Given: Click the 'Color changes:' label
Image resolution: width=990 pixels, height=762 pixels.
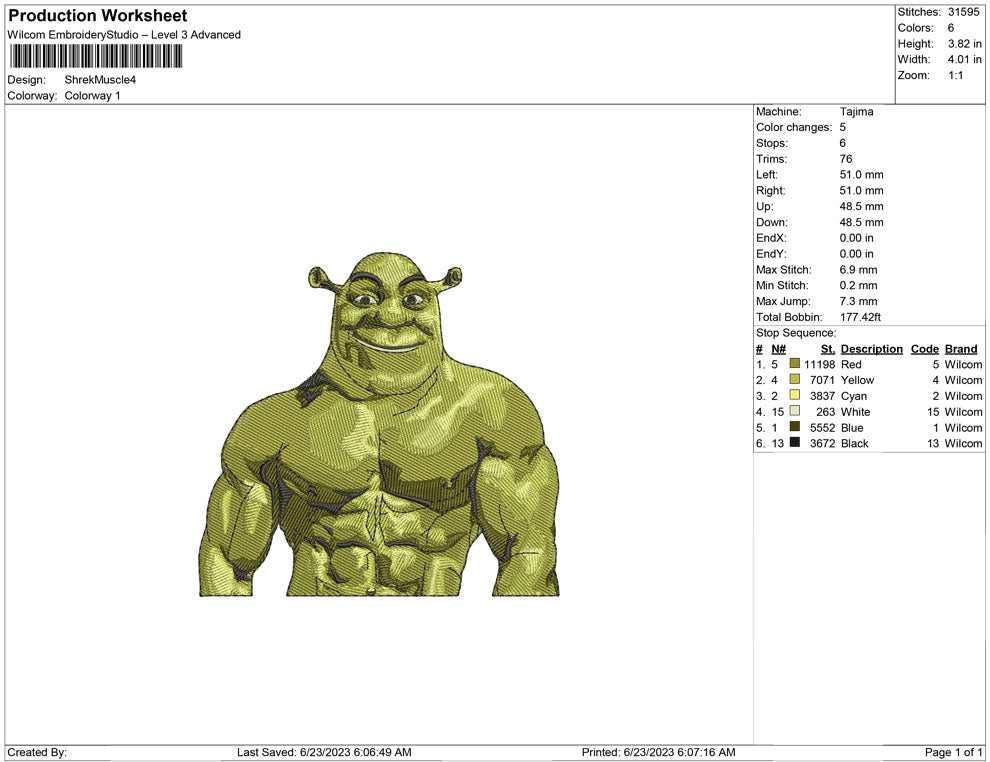Looking at the screenshot, I should pyautogui.click(x=794, y=127).
